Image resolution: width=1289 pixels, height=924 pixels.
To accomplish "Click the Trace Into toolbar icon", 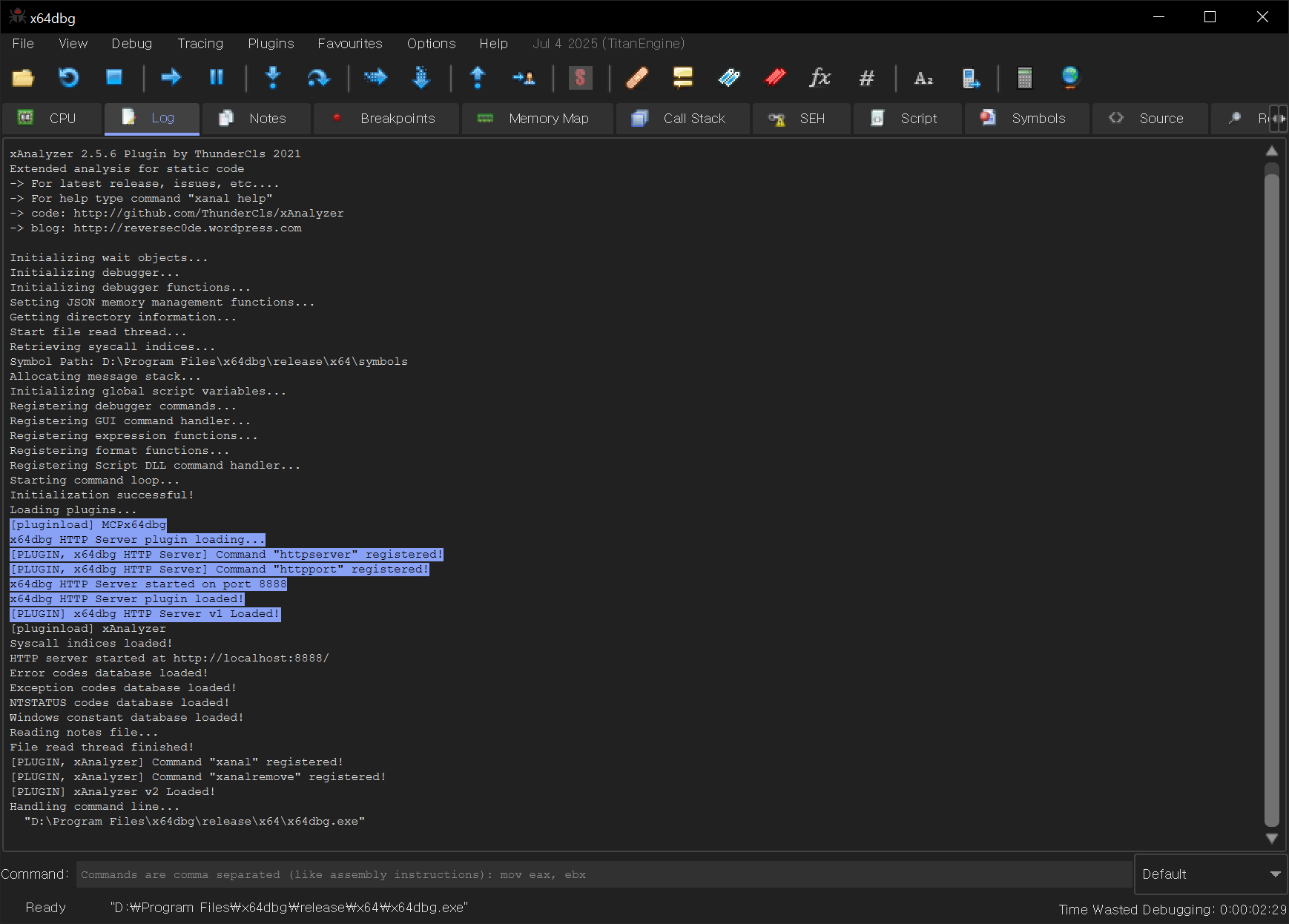I will pos(375,77).
